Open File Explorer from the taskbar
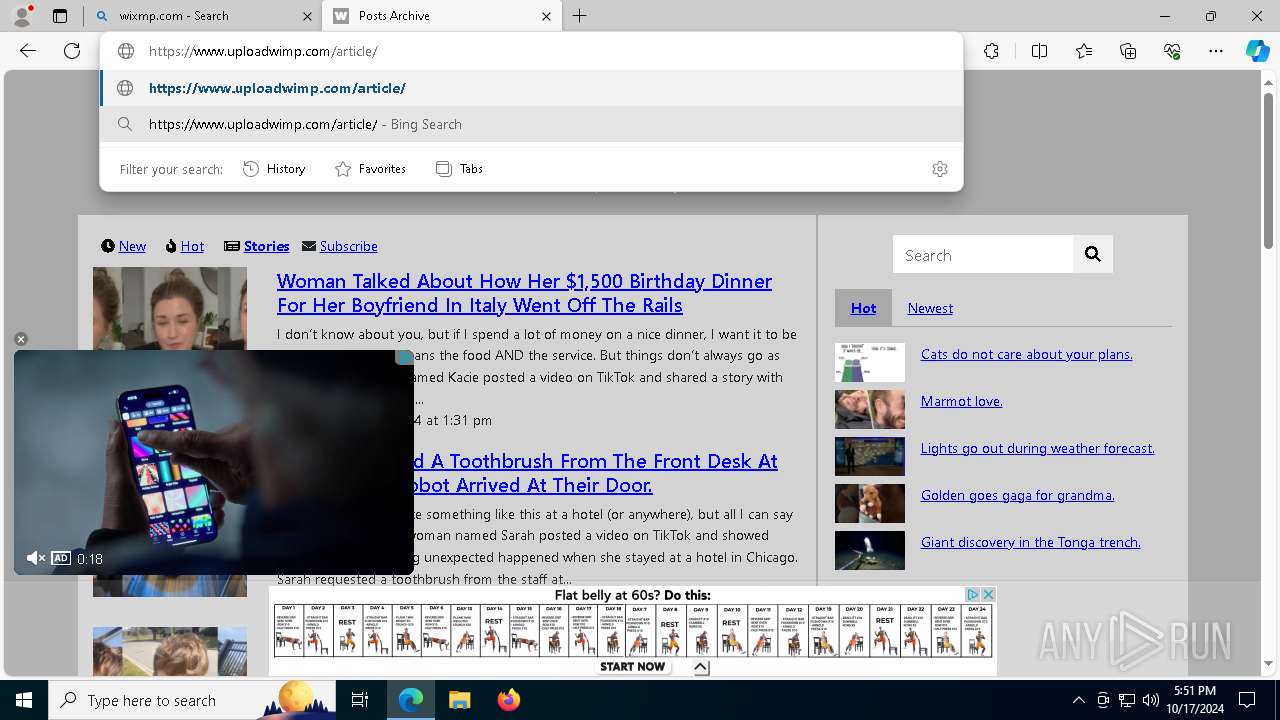 (x=459, y=700)
